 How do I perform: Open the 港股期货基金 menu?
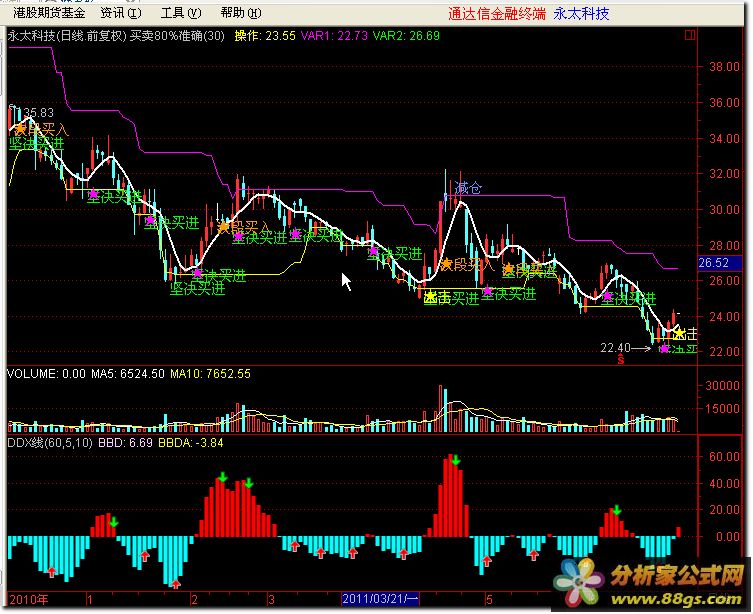click(49, 13)
